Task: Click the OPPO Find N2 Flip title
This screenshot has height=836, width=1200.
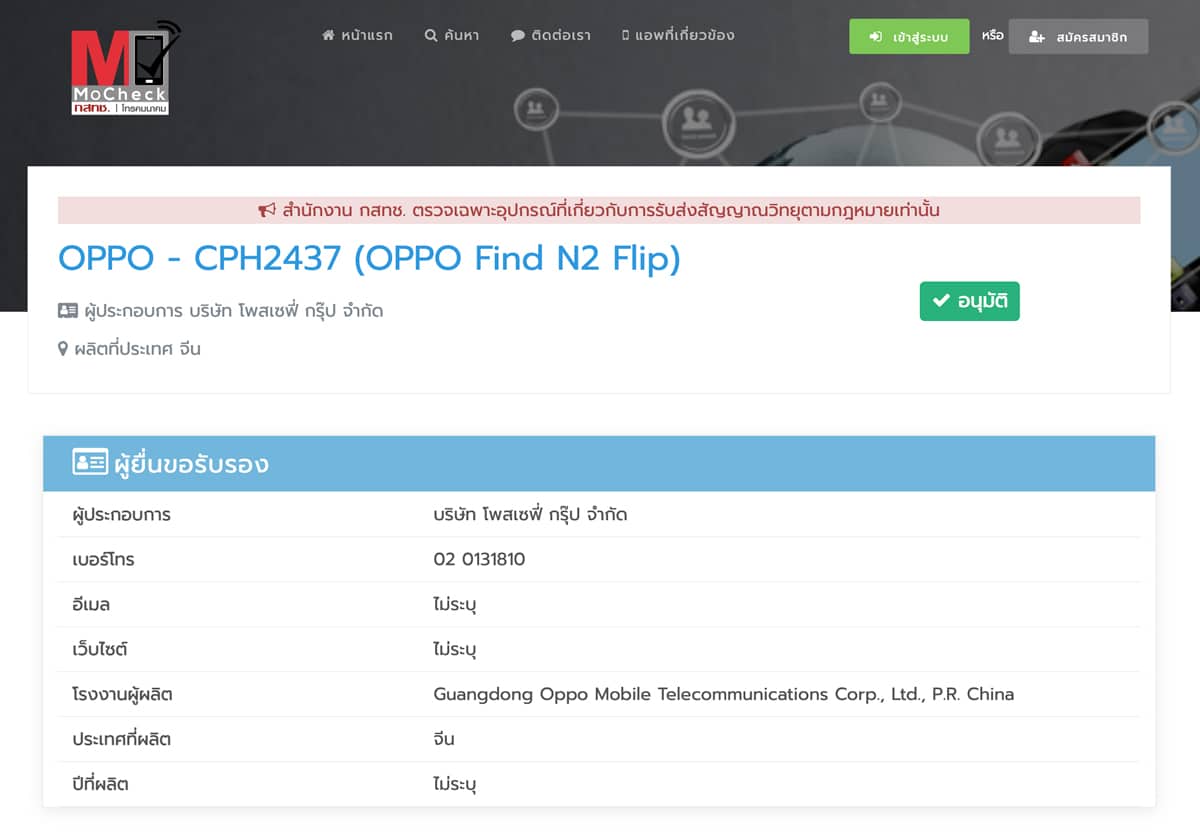Action: 369,259
